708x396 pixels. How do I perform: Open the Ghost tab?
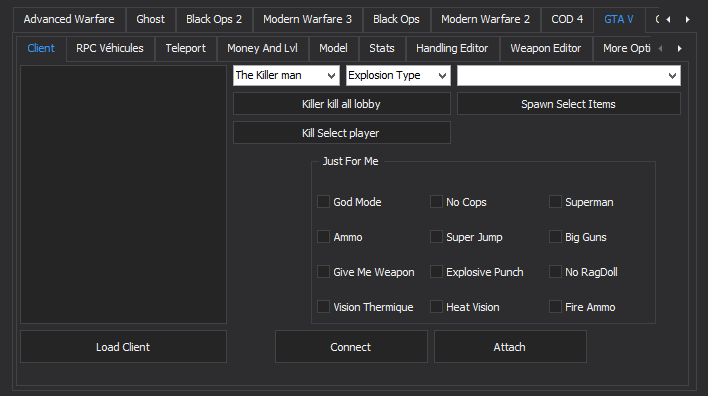click(x=150, y=19)
